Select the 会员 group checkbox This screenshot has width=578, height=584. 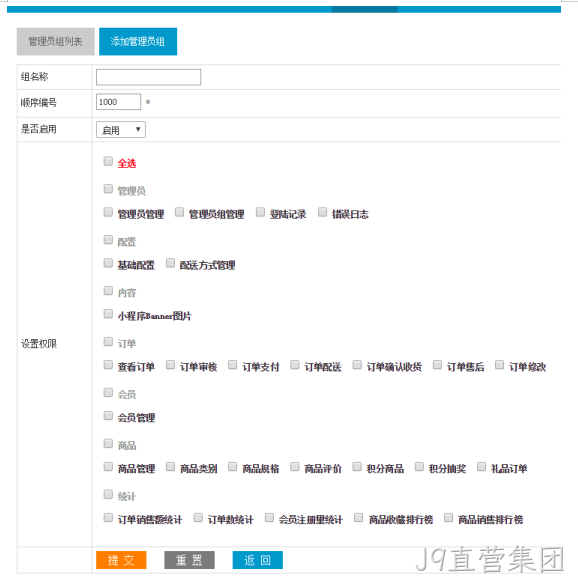click(108, 393)
